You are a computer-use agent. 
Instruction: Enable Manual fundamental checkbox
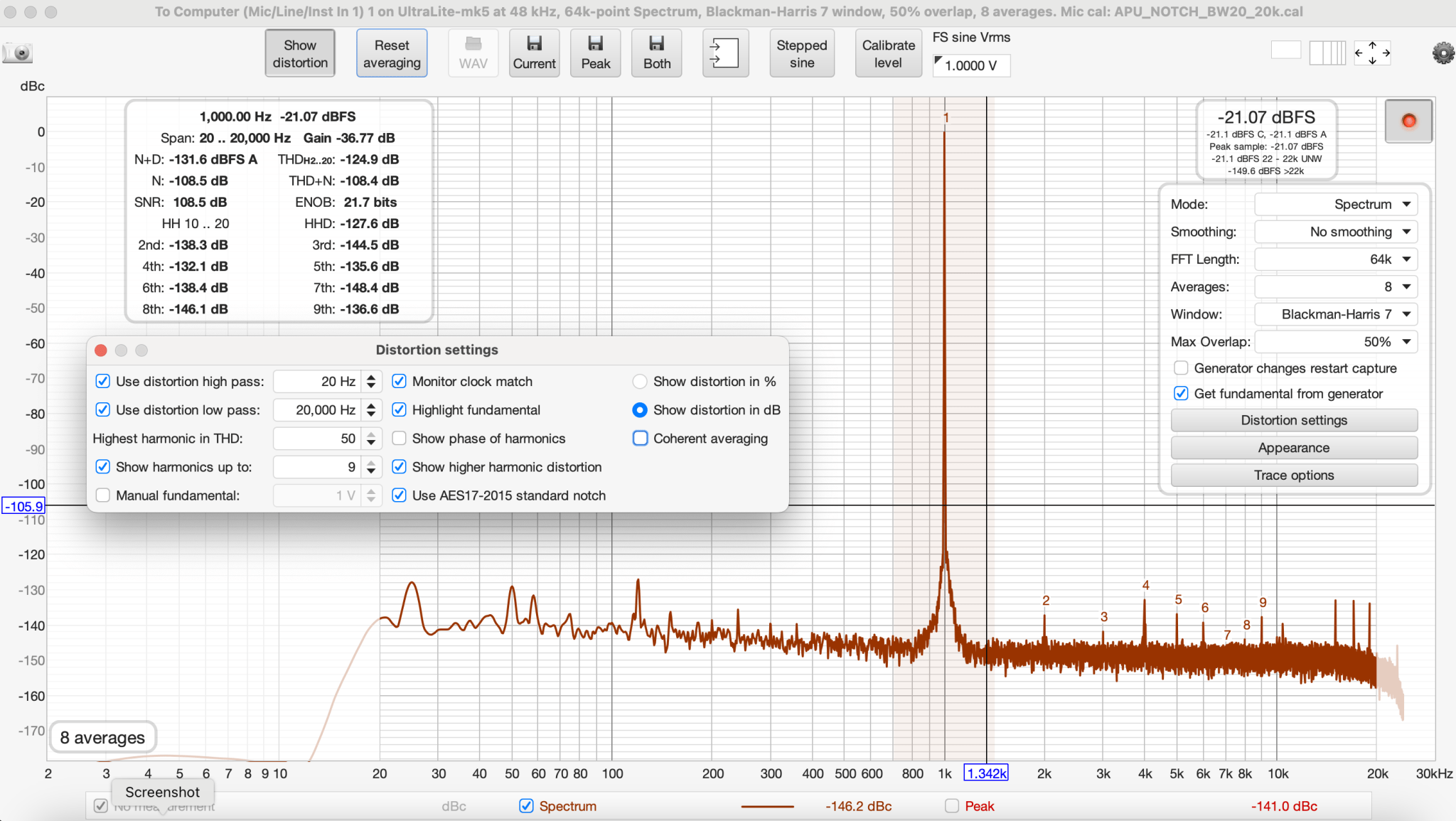(103, 495)
